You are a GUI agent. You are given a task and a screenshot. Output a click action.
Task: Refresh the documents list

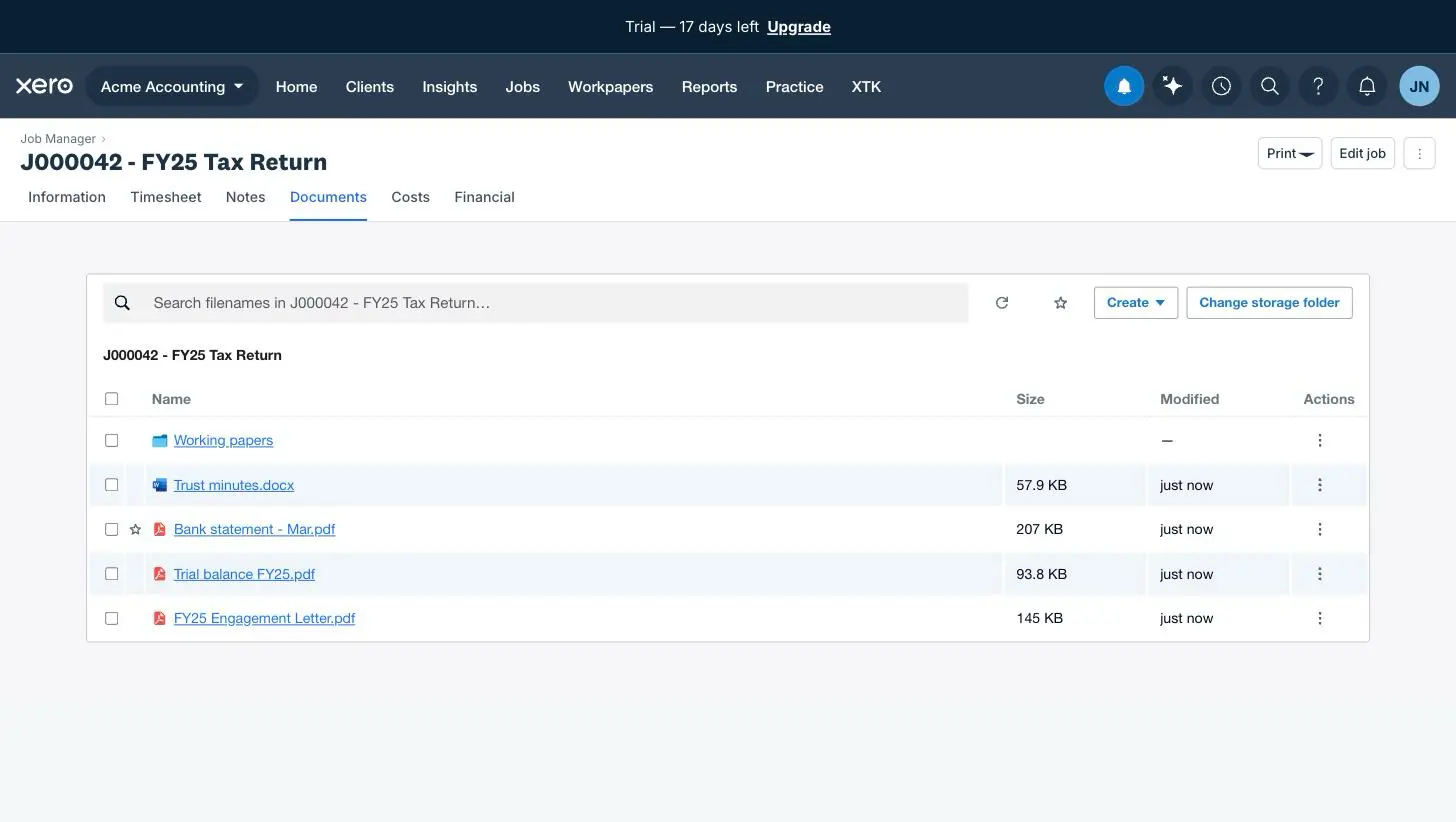(1002, 303)
